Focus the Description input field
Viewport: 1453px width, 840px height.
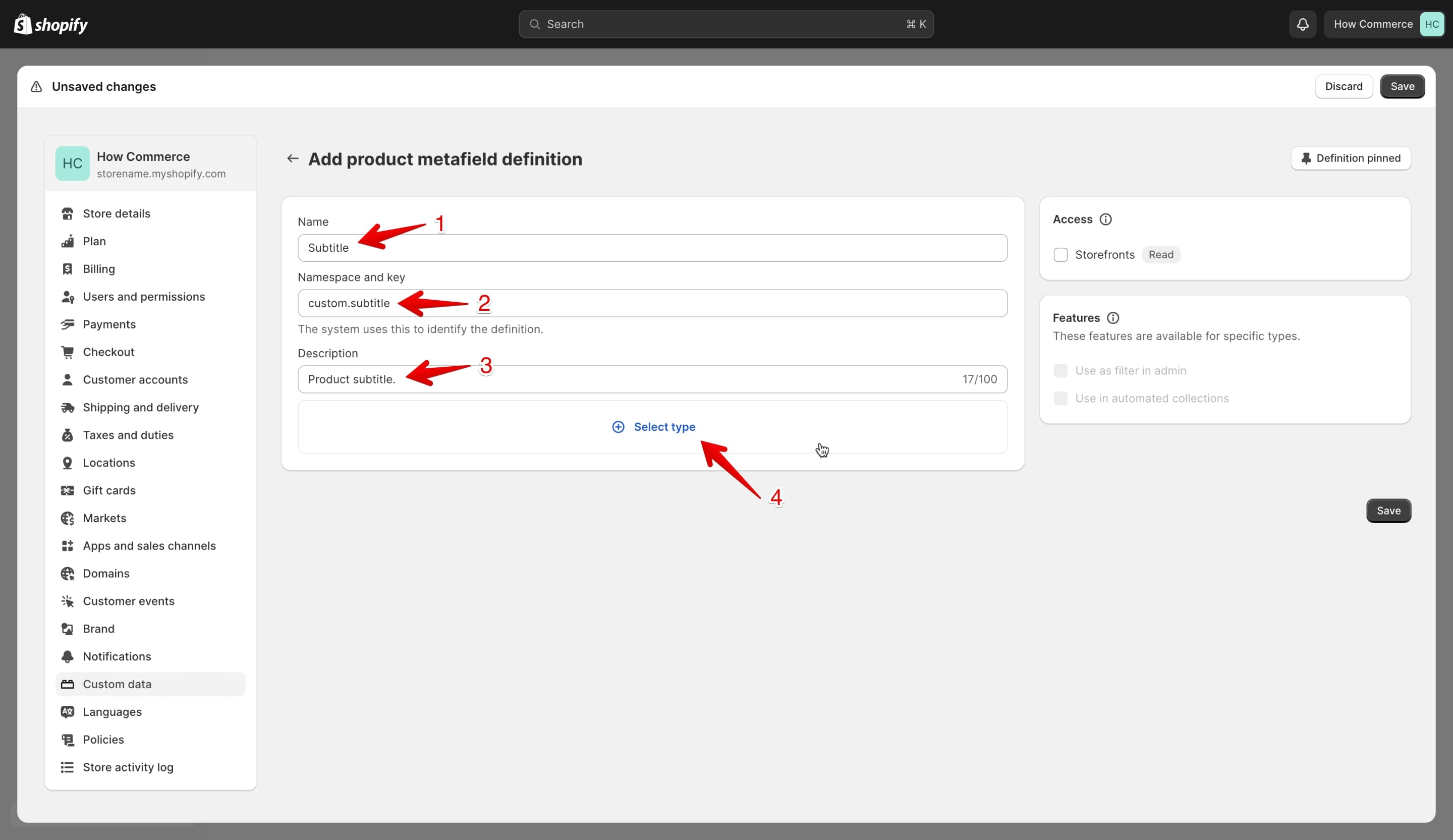click(x=653, y=379)
